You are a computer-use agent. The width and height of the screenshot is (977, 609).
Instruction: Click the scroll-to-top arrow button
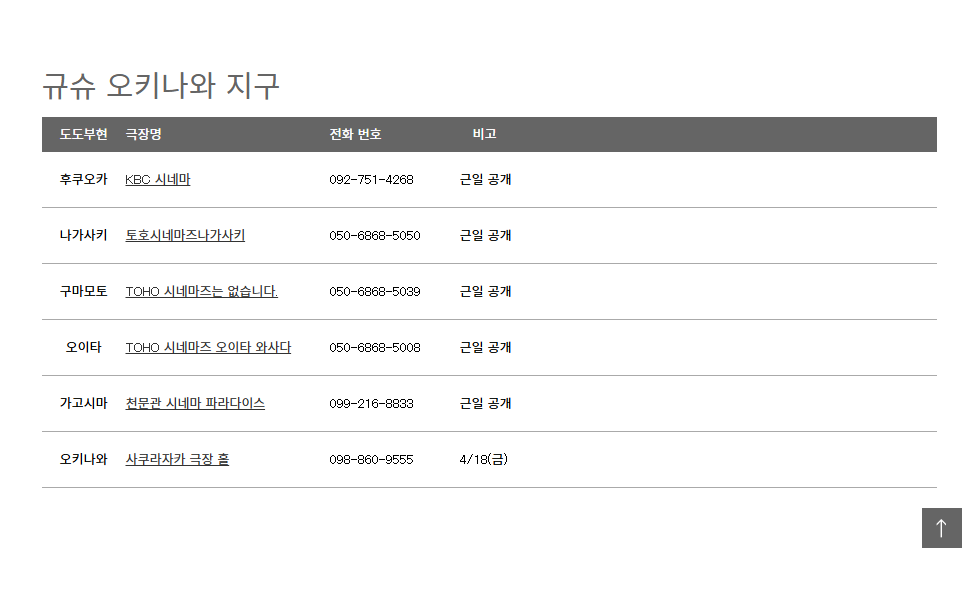pos(941,528)
